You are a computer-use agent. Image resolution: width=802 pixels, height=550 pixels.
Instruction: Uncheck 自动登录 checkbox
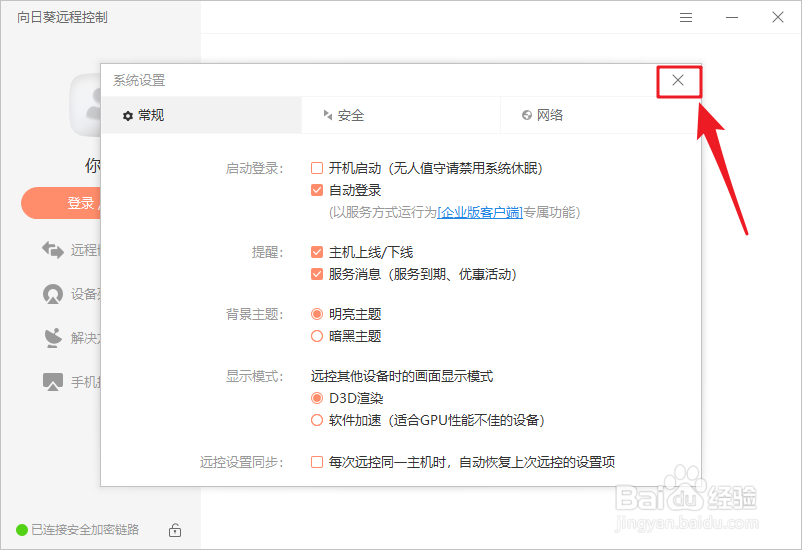point(317,190)
